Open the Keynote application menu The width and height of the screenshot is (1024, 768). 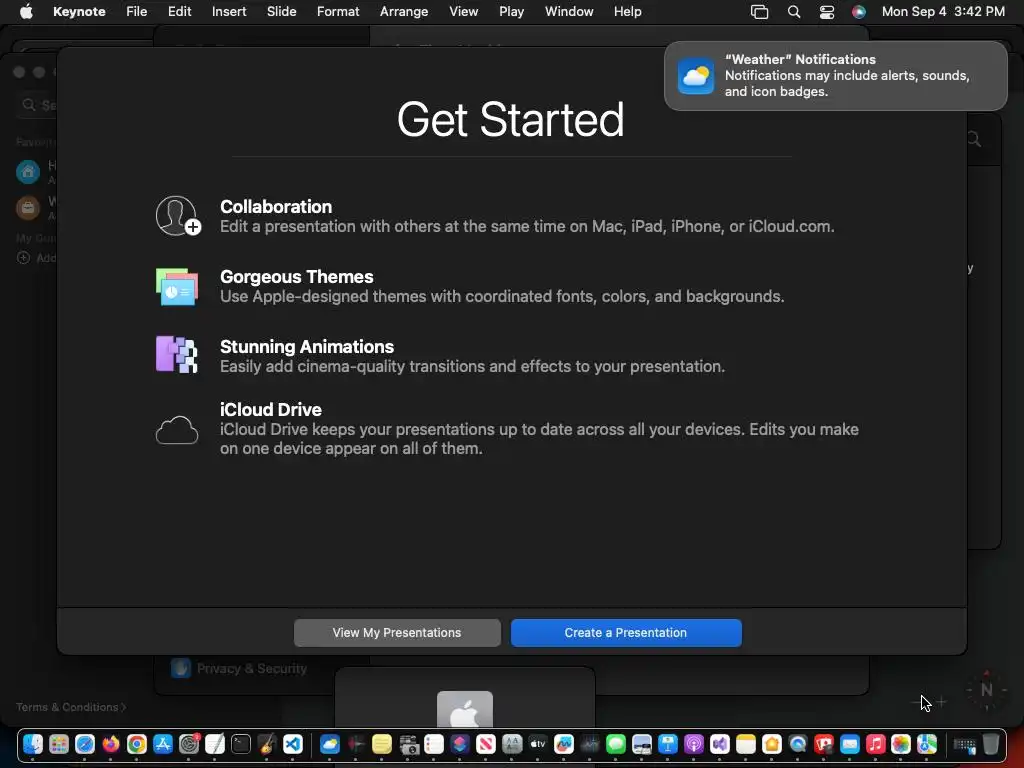click(79, 11)
